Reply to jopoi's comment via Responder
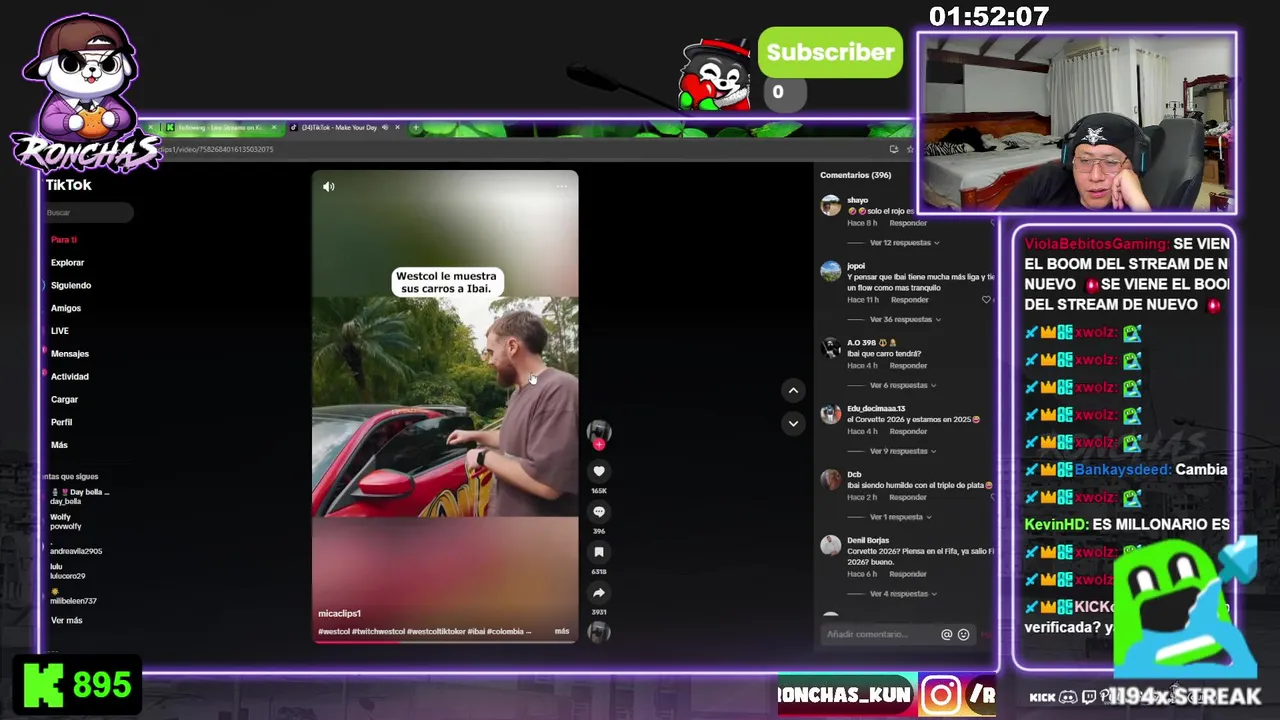The height and width of the screenshot is (720, 1280). click(x=910, y=300)
